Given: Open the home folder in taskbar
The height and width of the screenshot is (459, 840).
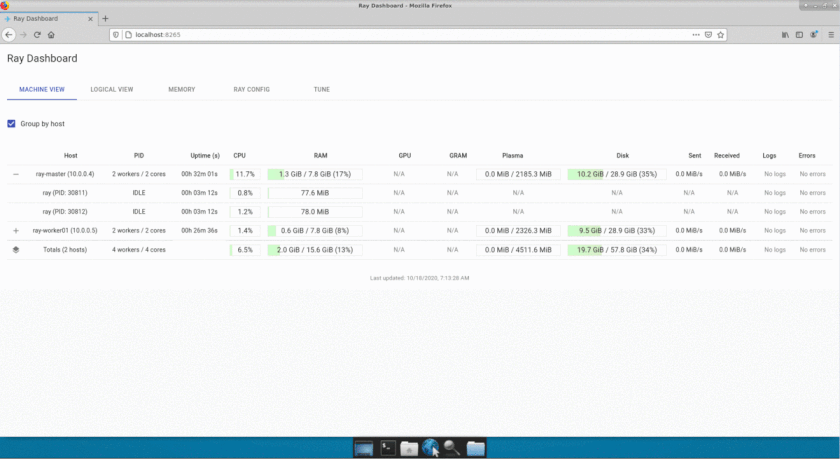Looking at the screenshot, I should click(x=409, y=448).
